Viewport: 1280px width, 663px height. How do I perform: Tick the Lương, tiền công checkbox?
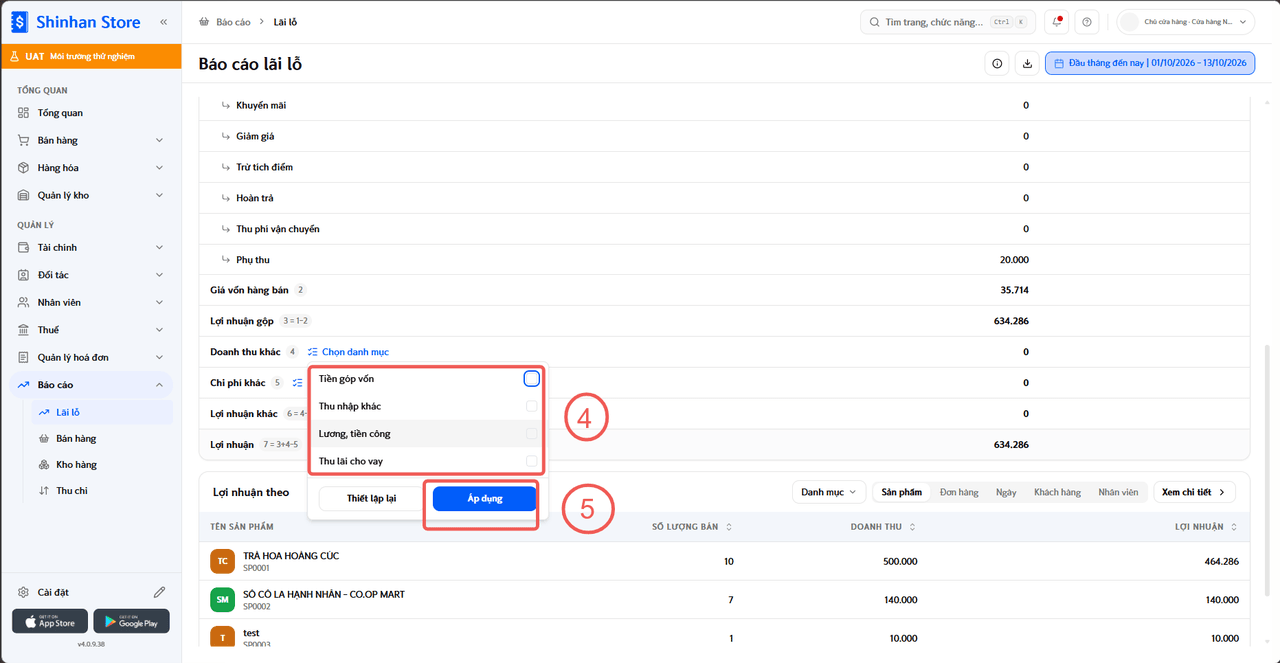pyautogui.click(x=531, y=434)
